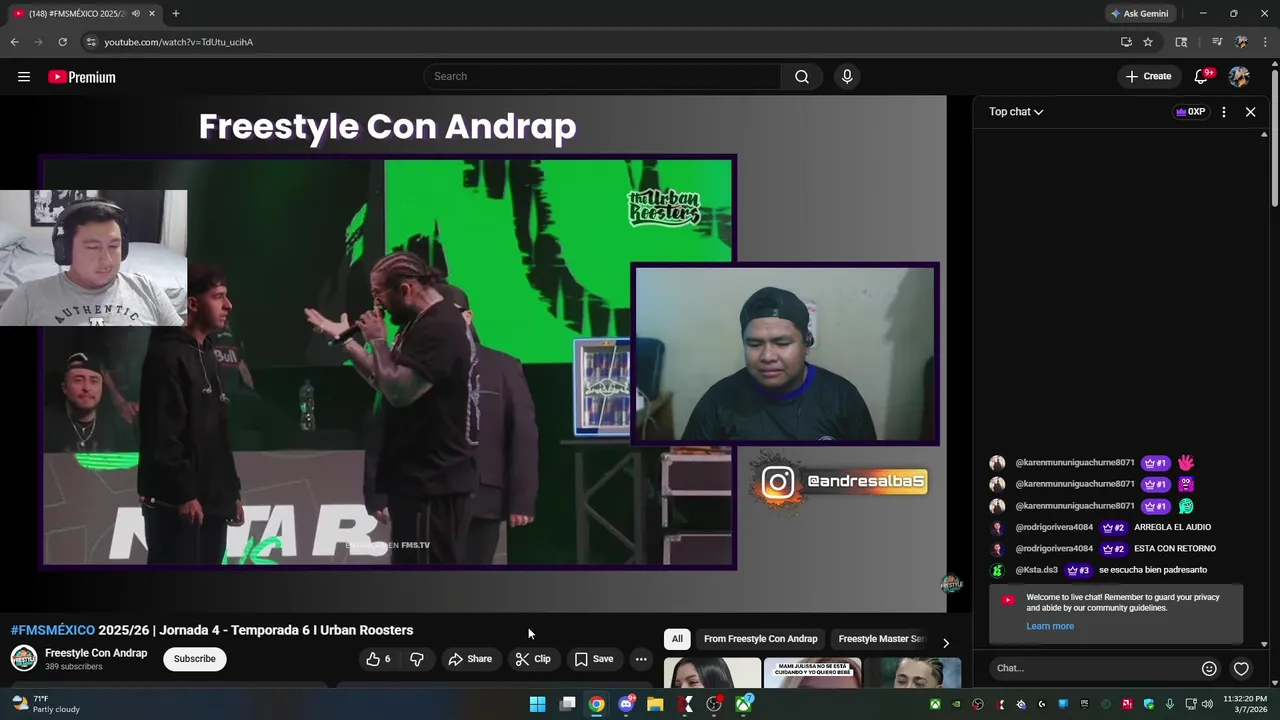Viewport: 1280px width, 720px height.
Task: Send a heart reaction in chat
Action: point(1241,668)
